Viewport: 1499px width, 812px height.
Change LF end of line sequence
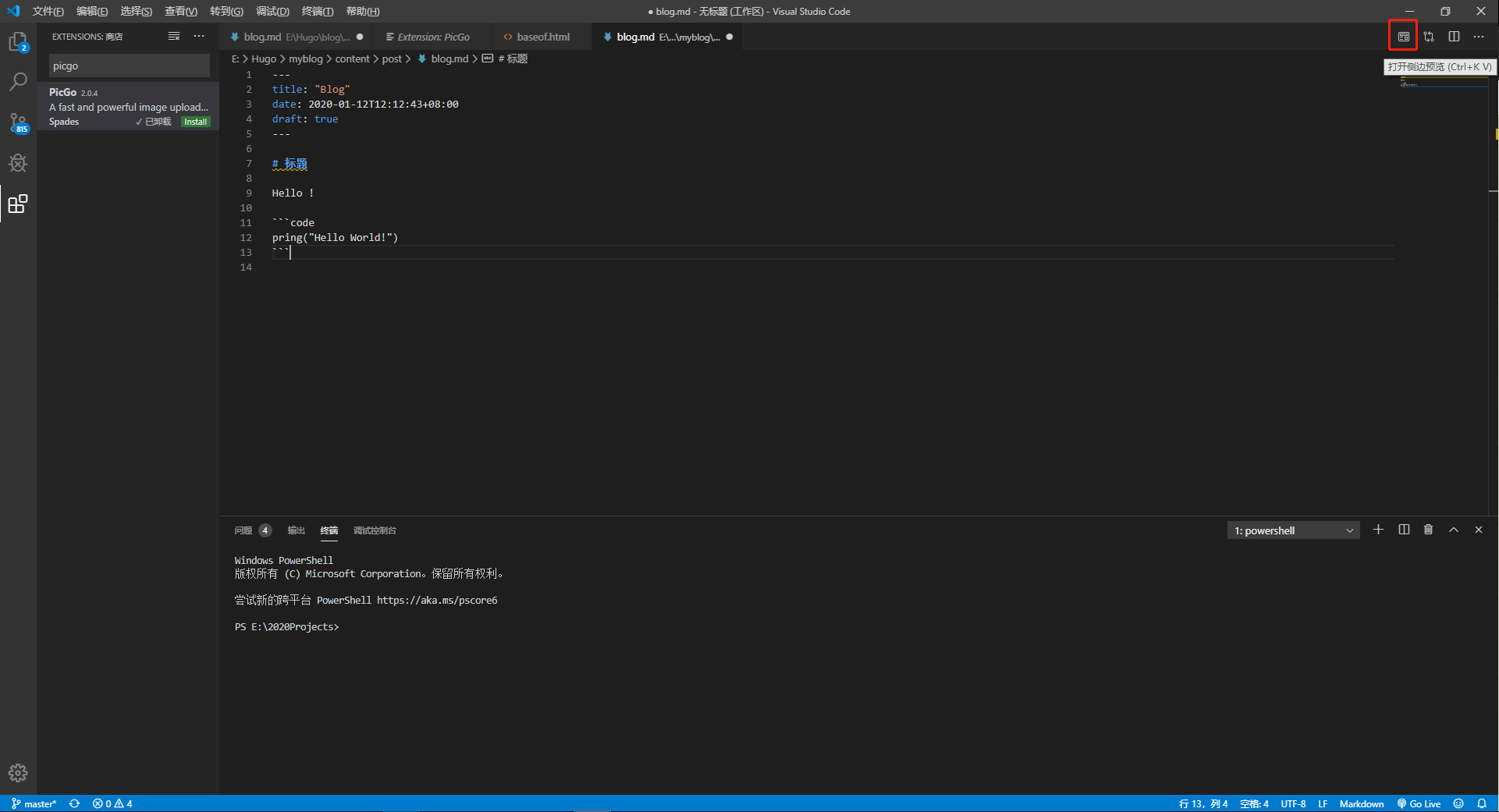click(1323, 803)
